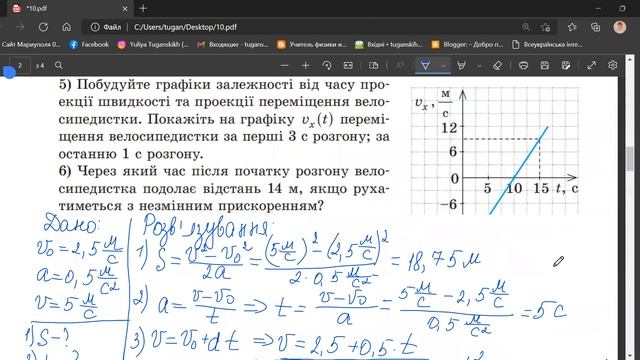
Task: Open the find in PDF search
Action: click(x=59, y=65)
